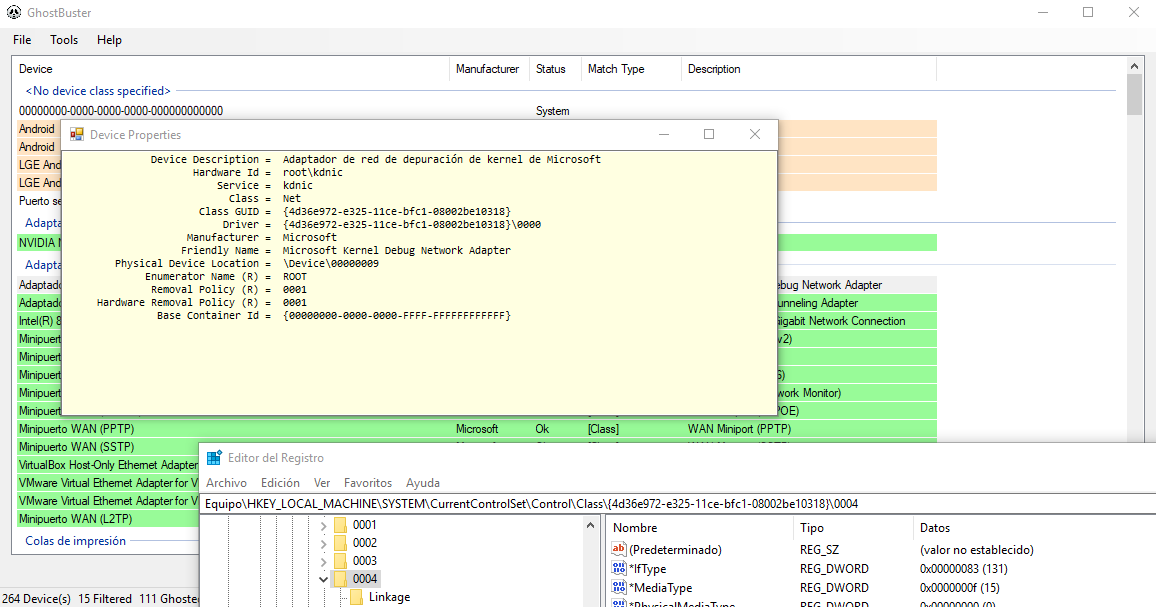Expand the 0002 registry key
Image resolution: width=1156 pixels, height=607 pixels.
point(323,544)
